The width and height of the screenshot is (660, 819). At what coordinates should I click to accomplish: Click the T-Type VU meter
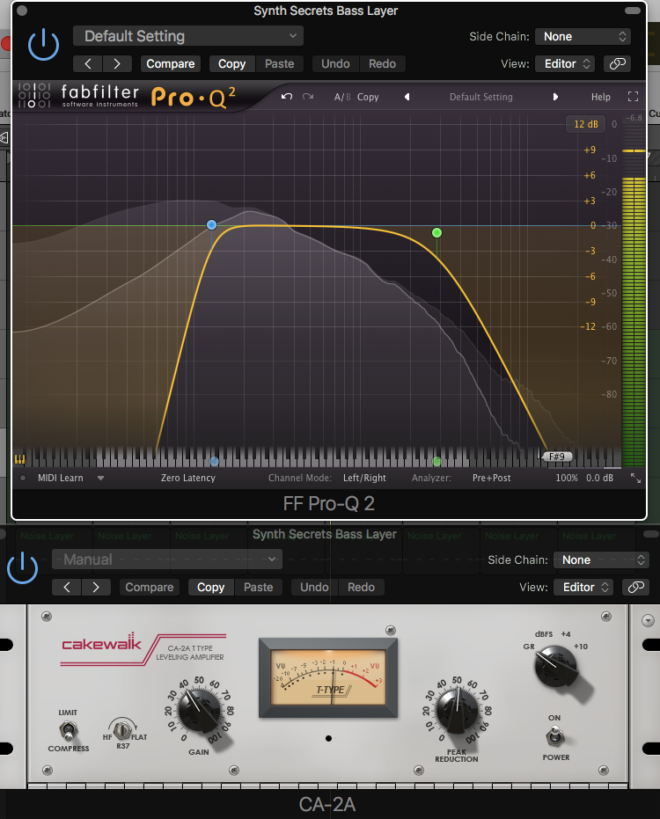point(328,677)
